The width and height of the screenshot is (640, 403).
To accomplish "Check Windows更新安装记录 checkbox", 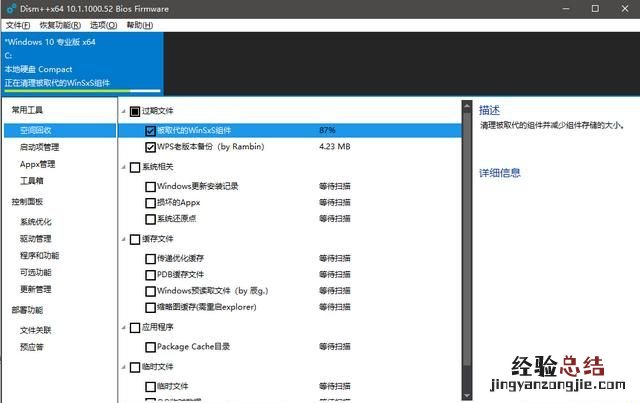I will click(x=150, y=187).
